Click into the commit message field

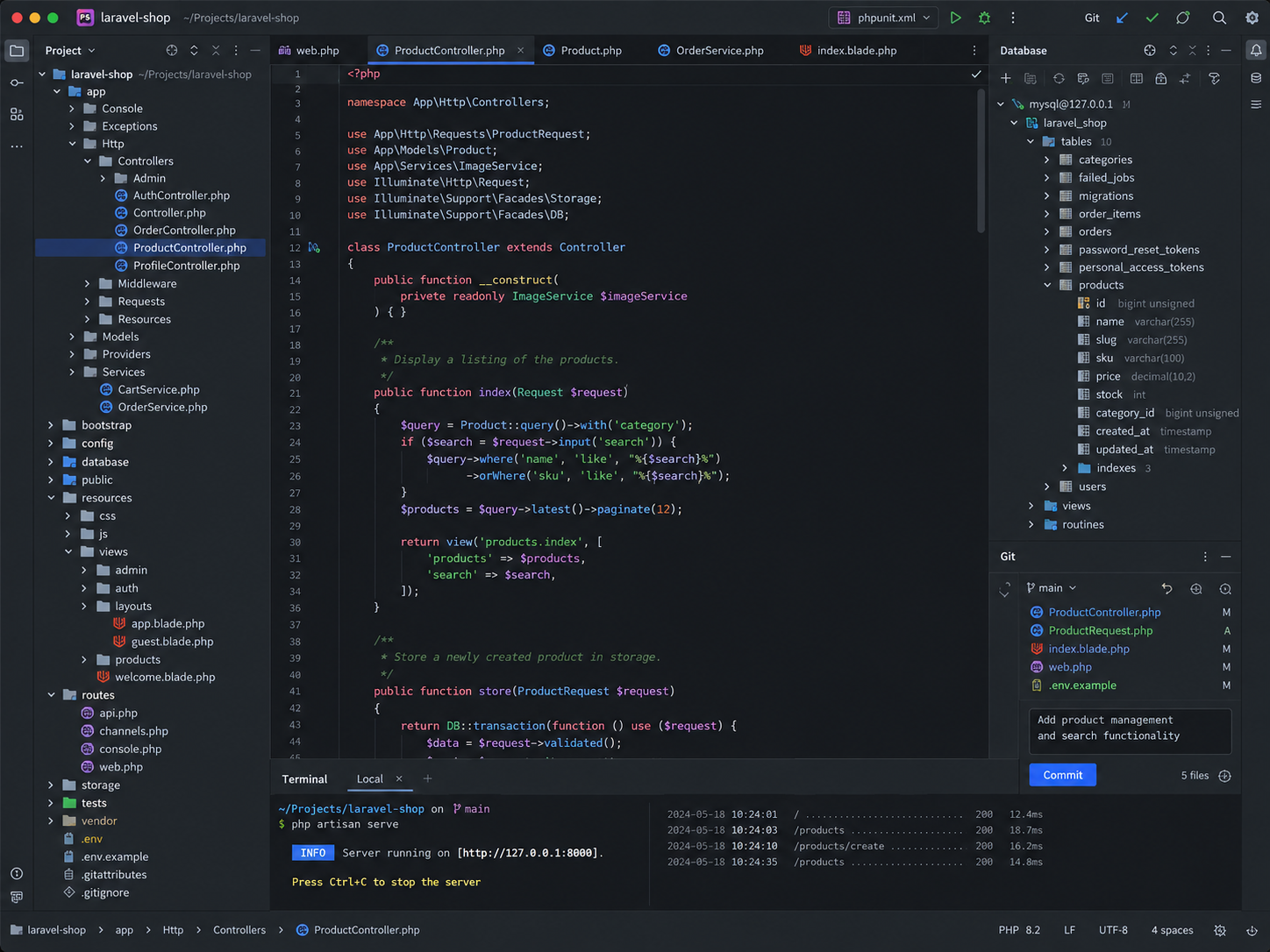pos(1130,731)
